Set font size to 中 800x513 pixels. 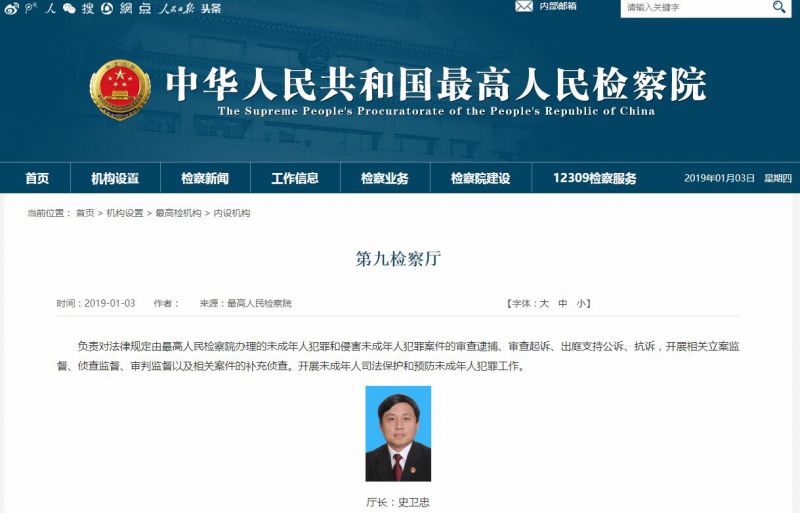click(x=562, y=303)
